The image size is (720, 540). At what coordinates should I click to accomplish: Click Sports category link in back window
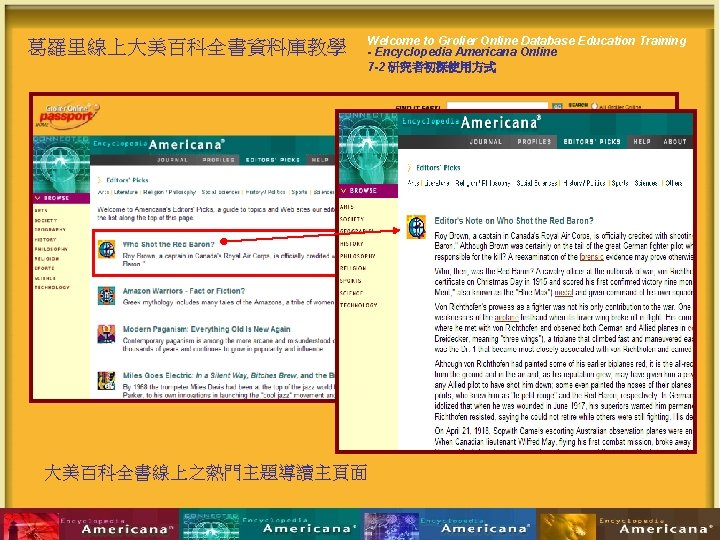click(x=299, y=192)
